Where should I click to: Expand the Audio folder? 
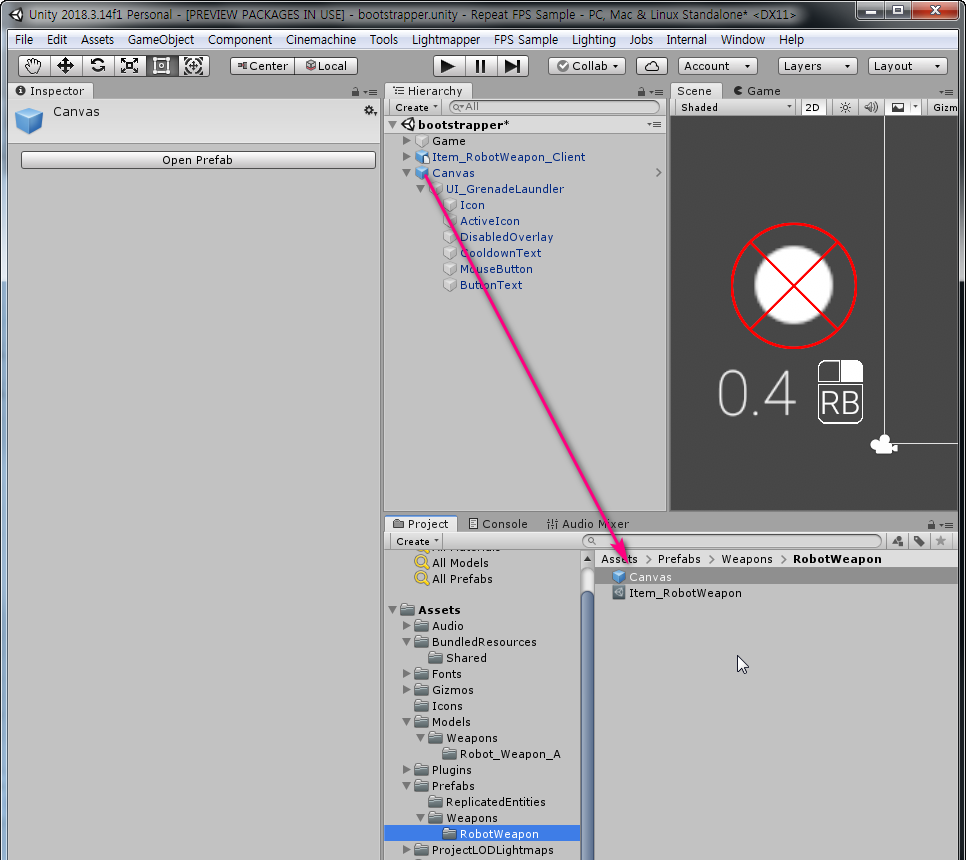[407, 626]
